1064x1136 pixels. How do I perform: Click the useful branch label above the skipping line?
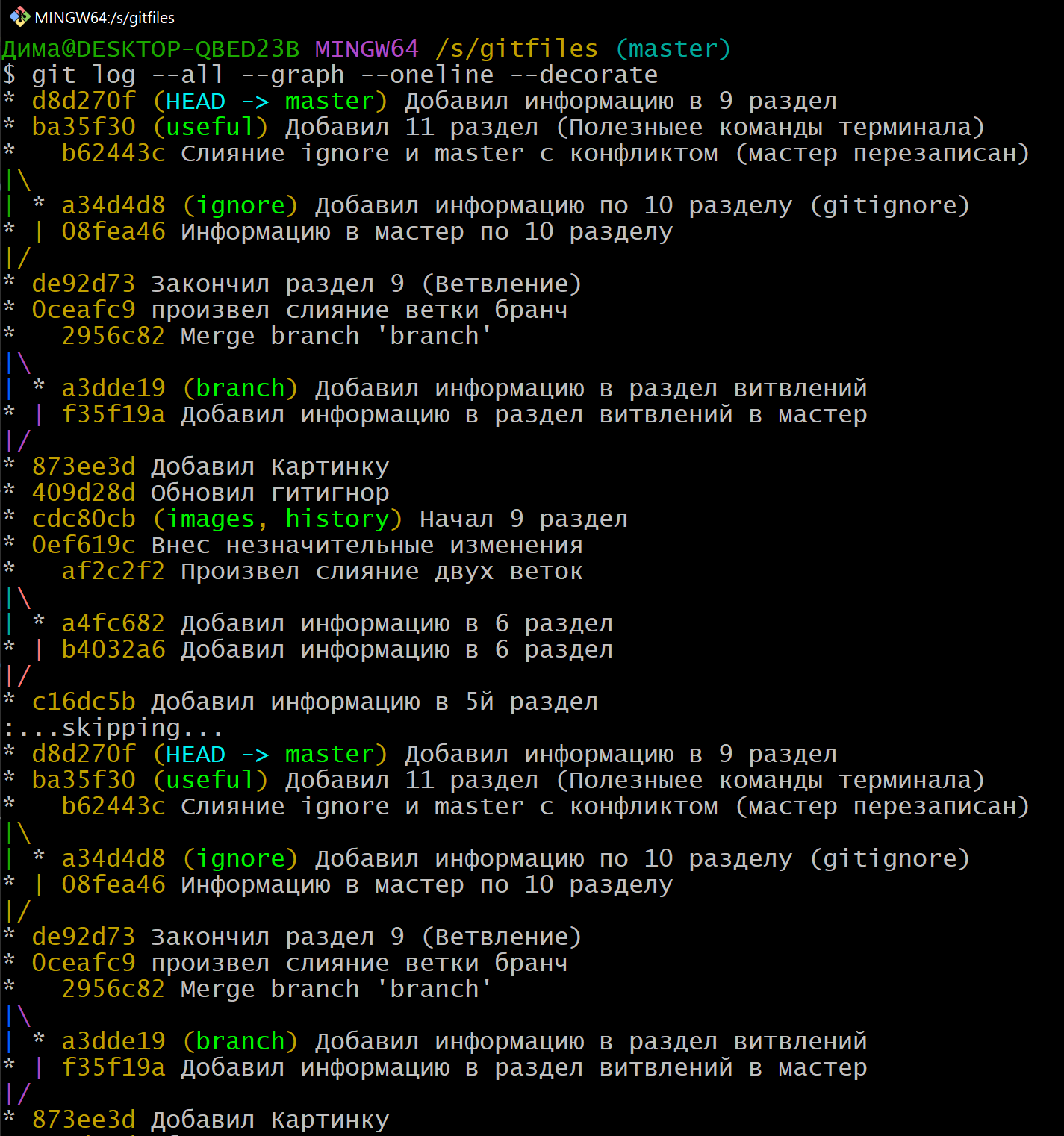pos(210,127)
